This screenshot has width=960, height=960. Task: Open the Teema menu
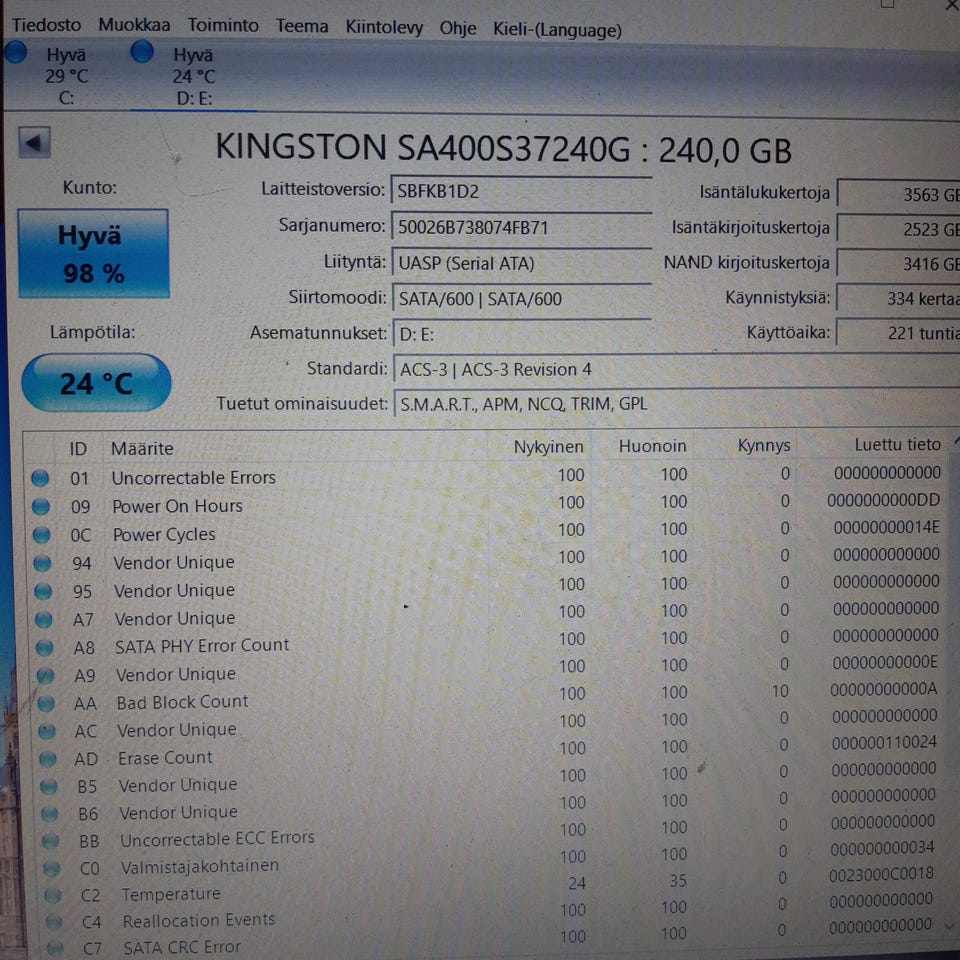pyautogui.click(x=302, y=26)
